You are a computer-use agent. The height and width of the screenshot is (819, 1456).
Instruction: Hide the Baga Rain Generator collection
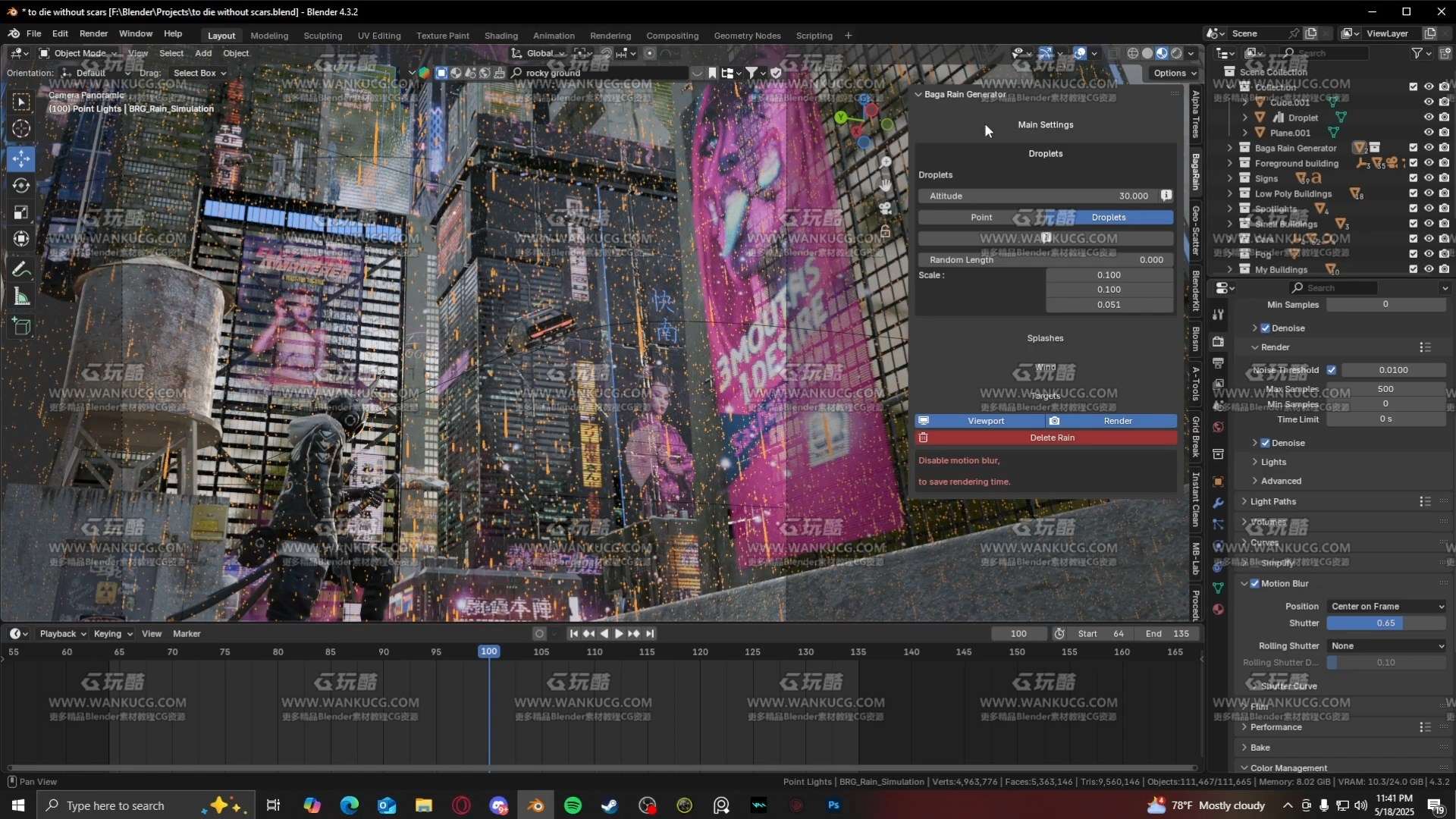coord(1429,148)
